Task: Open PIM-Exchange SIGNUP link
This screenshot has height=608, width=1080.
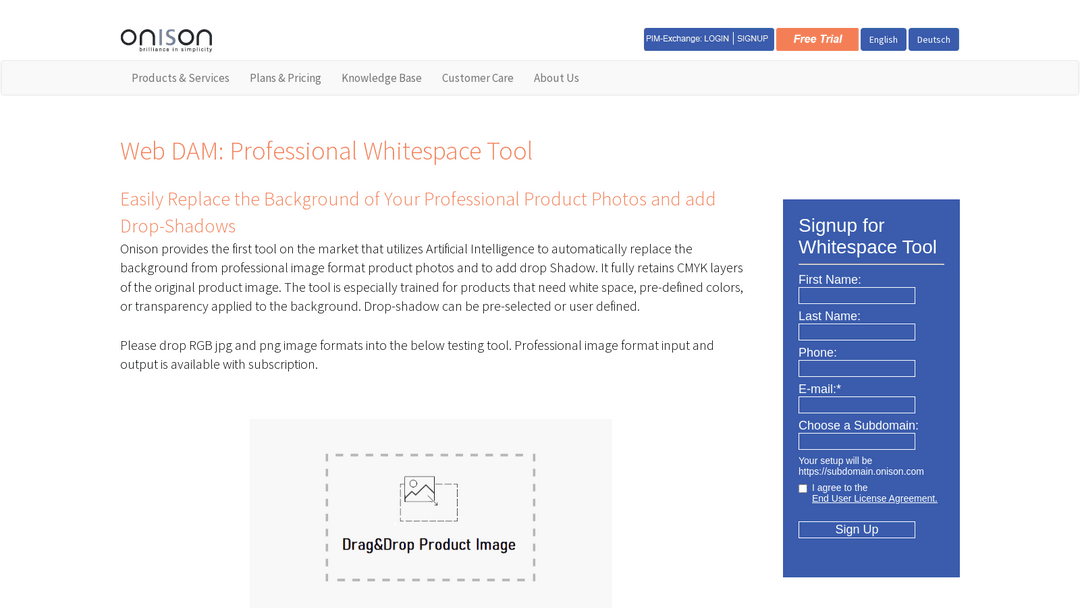Action: click(752, 39)
